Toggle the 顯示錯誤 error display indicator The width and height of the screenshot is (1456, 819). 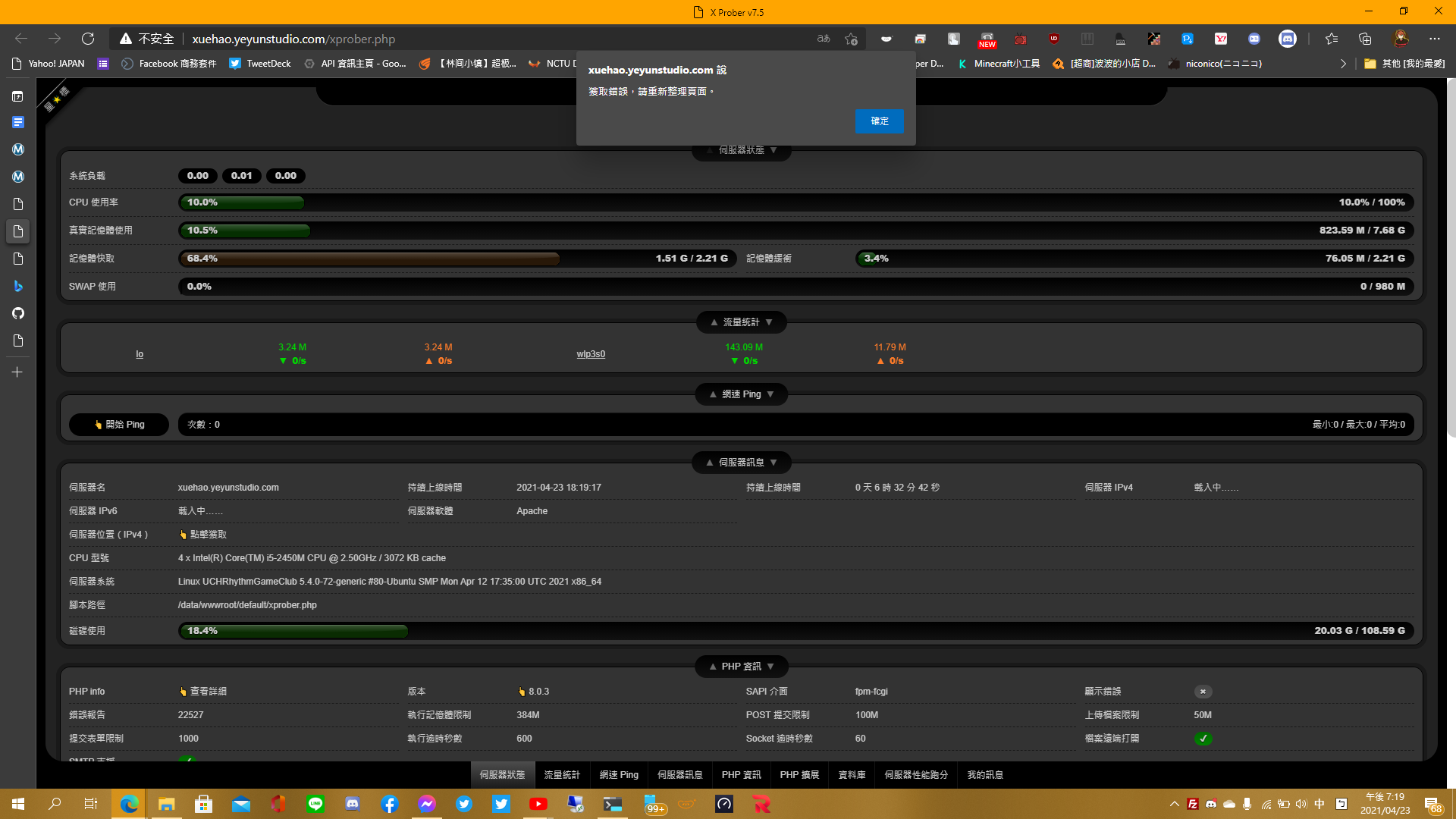[x=1203, y=692]
